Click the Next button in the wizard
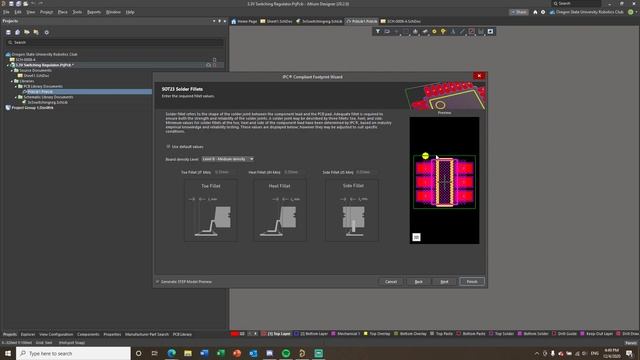640x360 pixels. pyautogui.click(x=444, y=282)
